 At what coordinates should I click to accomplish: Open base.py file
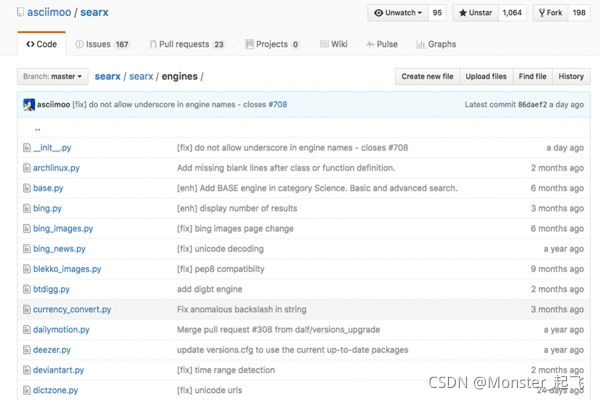pyautogui.click(x=48, y=188)
